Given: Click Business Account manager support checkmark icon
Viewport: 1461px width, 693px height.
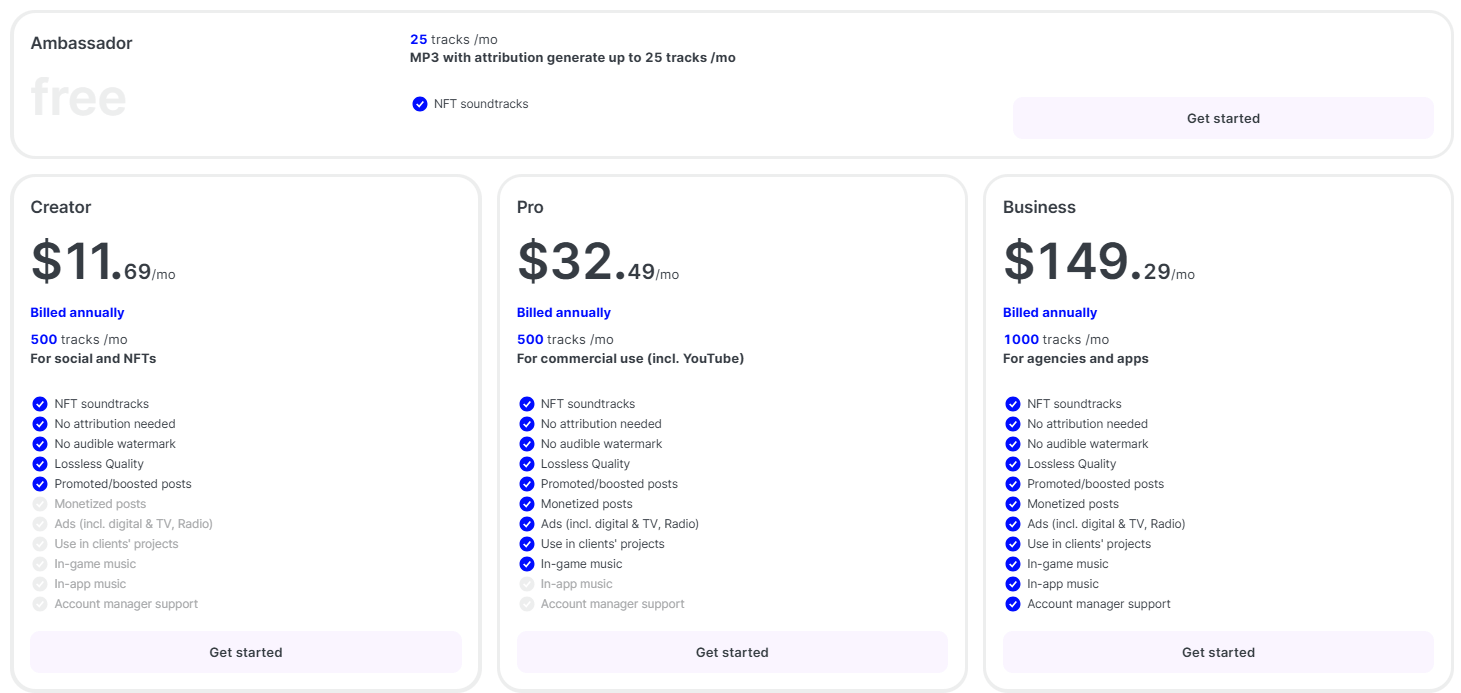Looking at the screenshot, I should tap(1013, 604).
